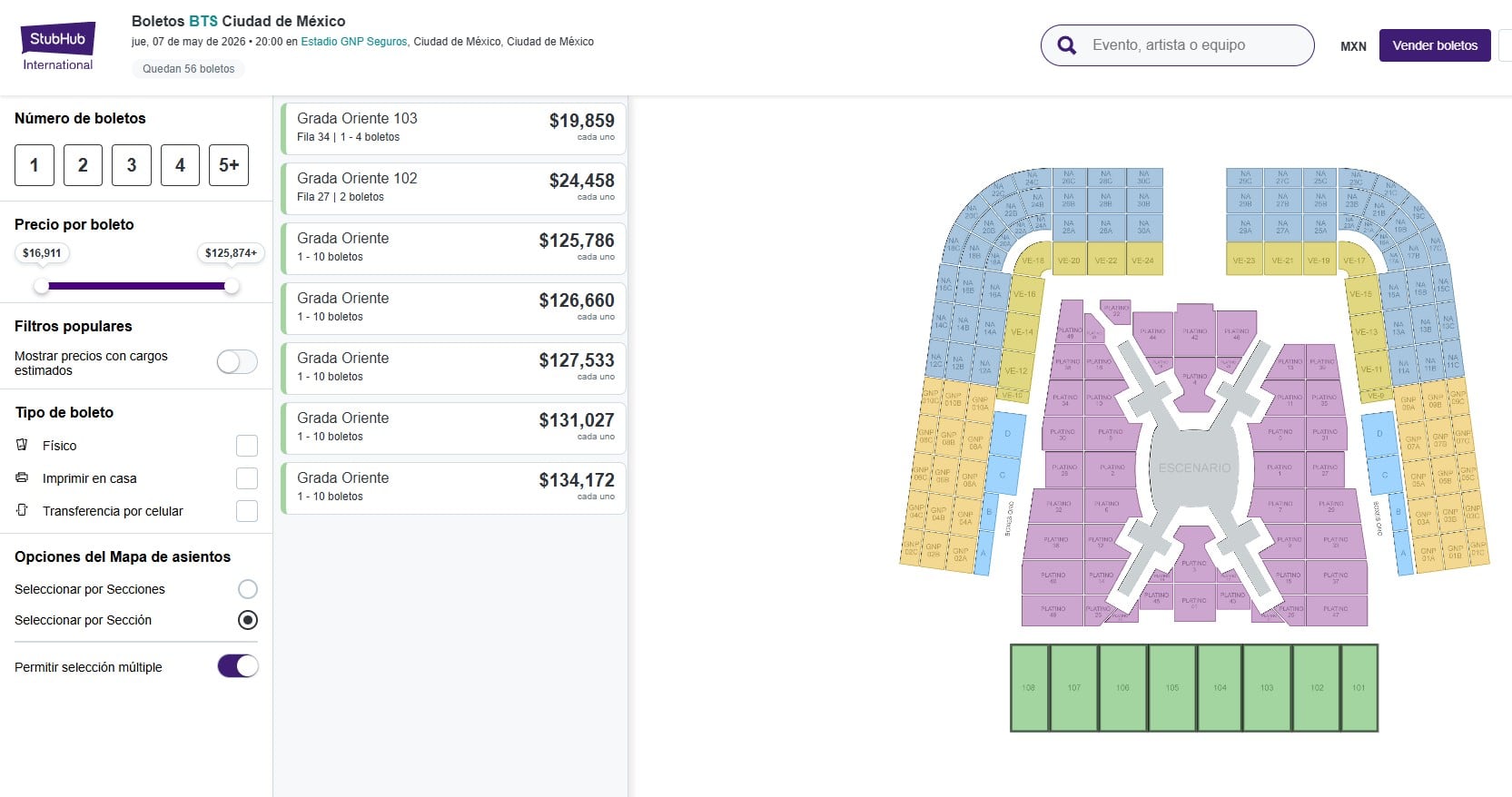1512x797 pixels.
Task: Open the MXN currency selector
Action: [x=1352, y=44]
